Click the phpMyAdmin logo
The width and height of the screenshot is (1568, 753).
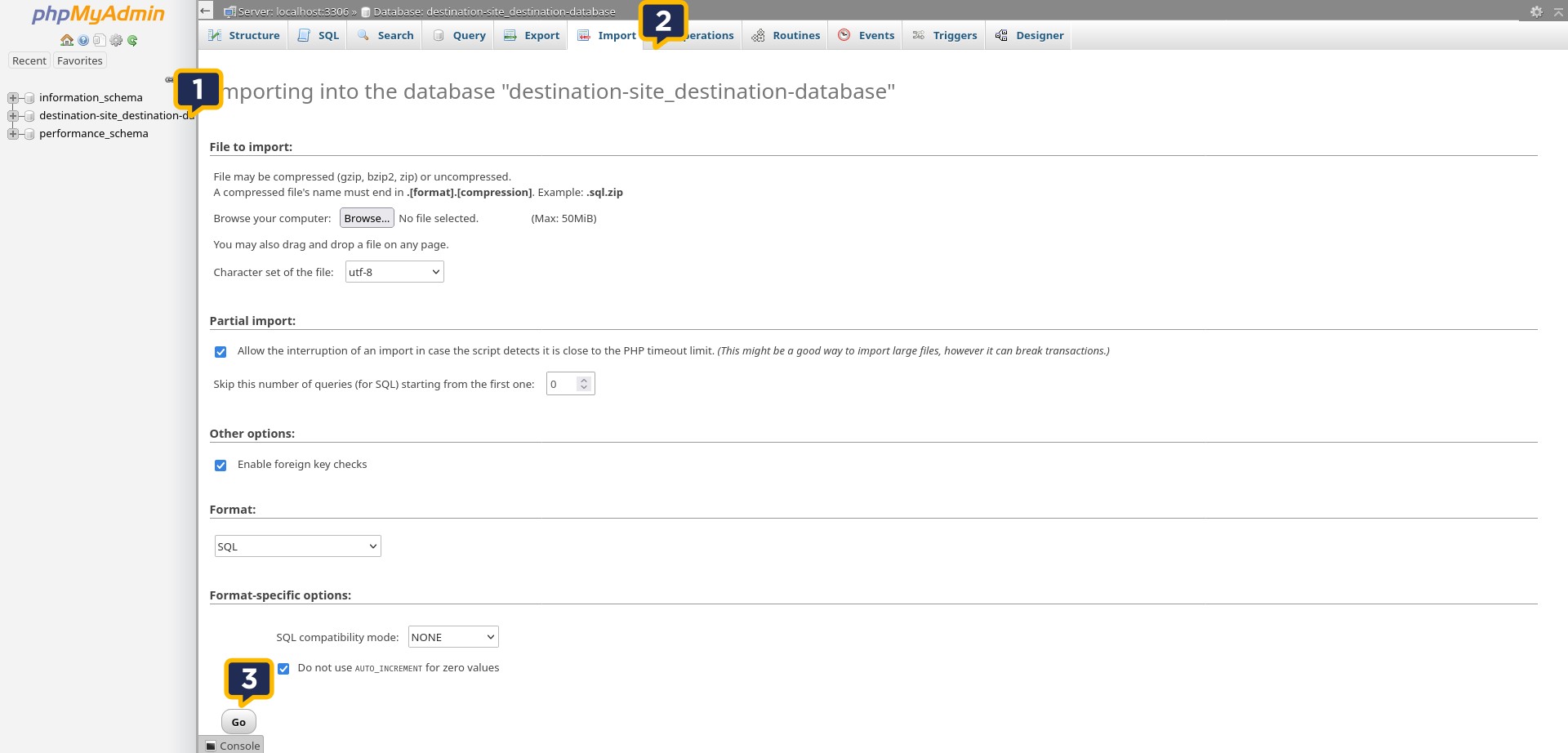pos(98,14)
